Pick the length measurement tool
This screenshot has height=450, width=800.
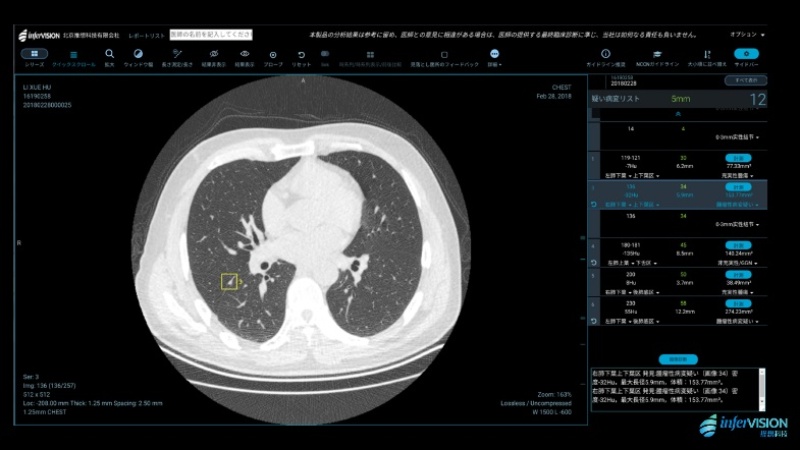[x=178, y=55]
